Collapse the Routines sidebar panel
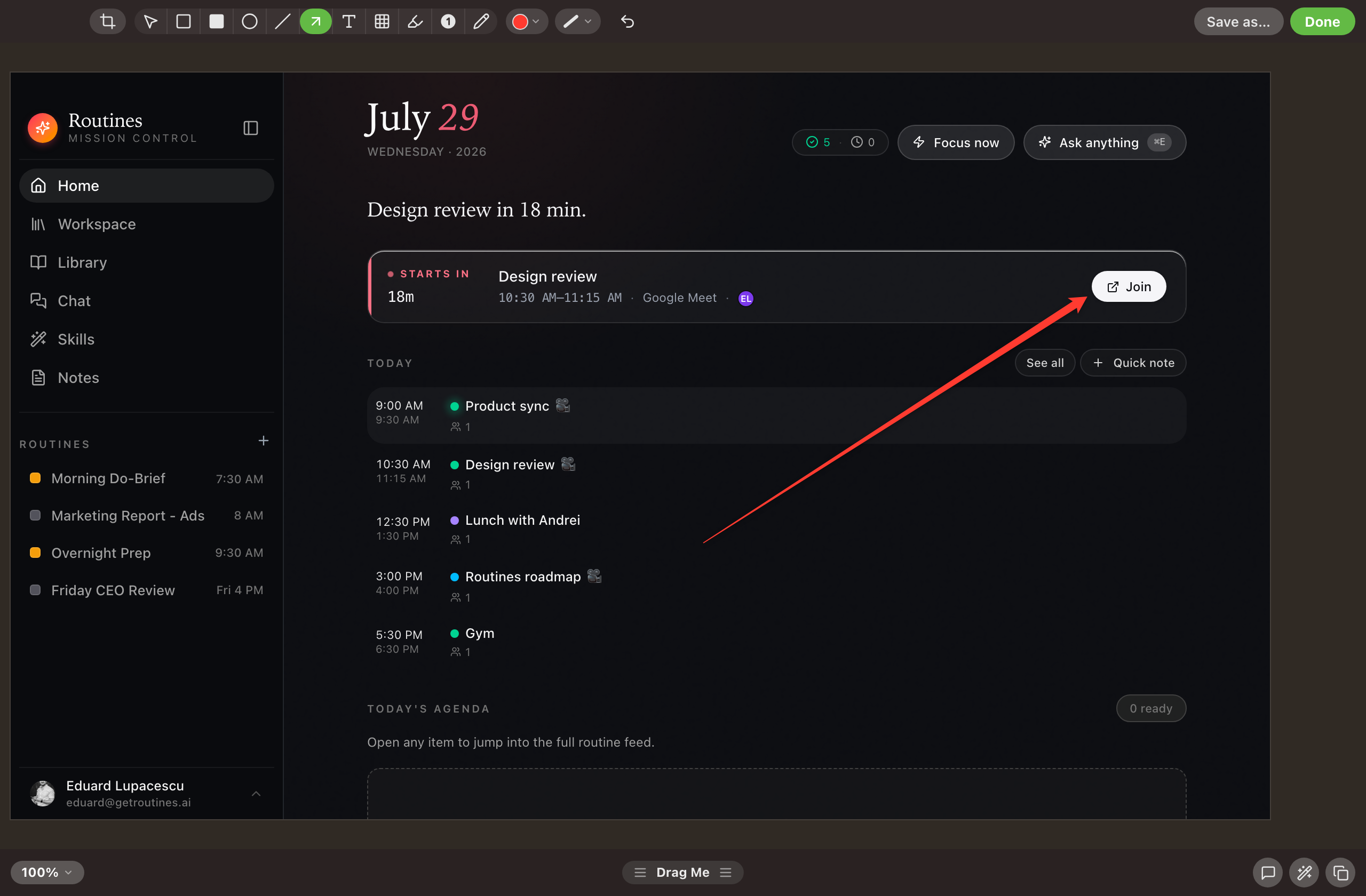 250,128
